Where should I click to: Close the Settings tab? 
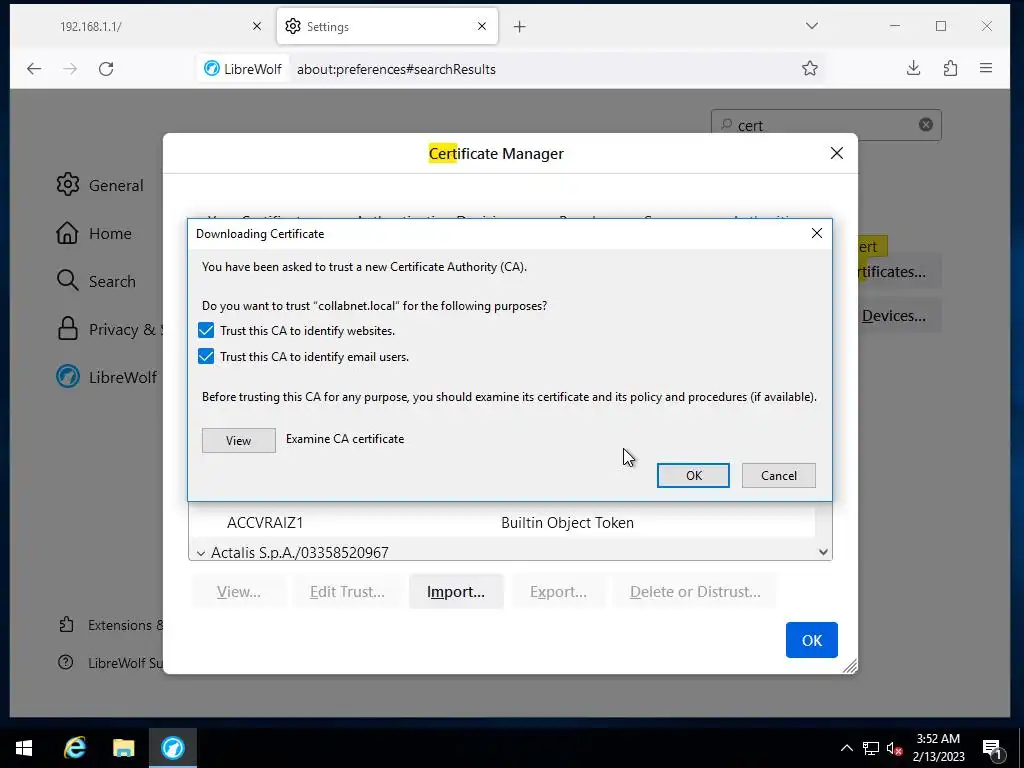[482, 26]
